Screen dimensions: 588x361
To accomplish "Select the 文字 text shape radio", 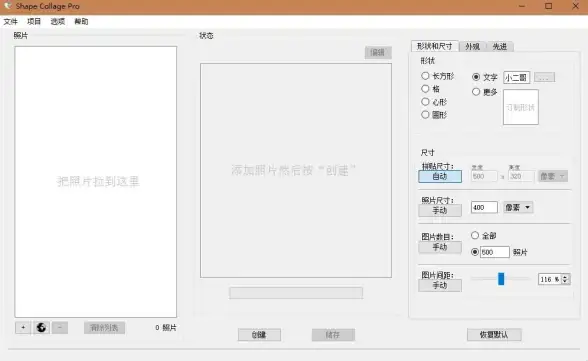I will tap(476, 77).
